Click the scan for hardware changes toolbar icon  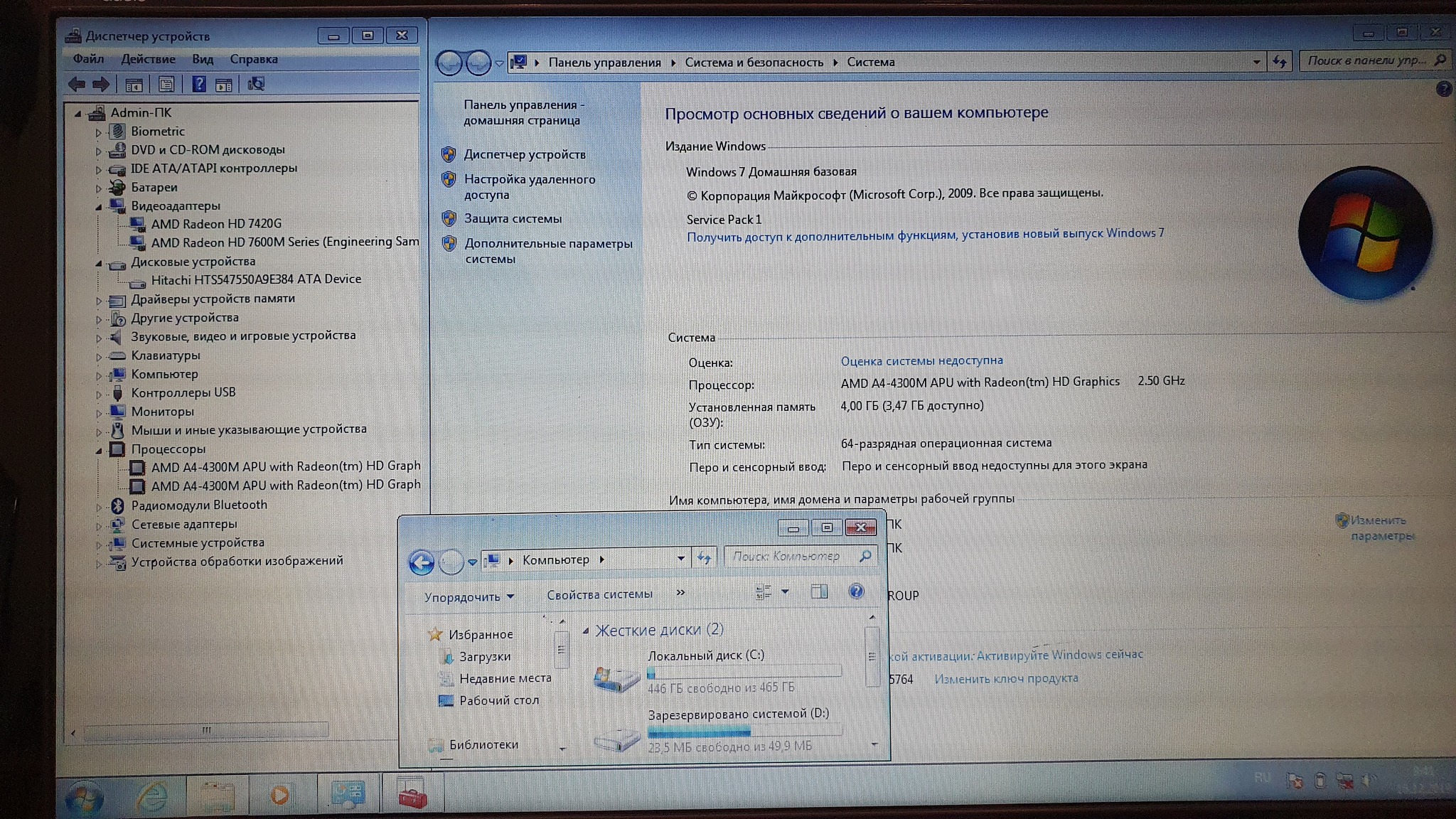256,85
